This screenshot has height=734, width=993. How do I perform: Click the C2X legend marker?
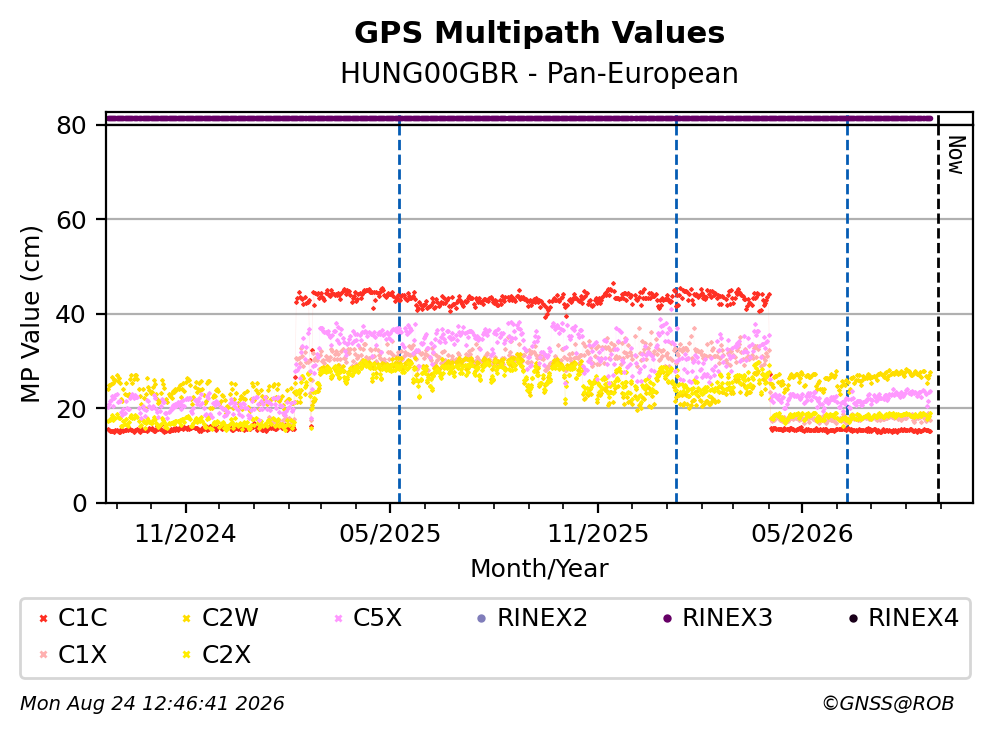point(186,655)
